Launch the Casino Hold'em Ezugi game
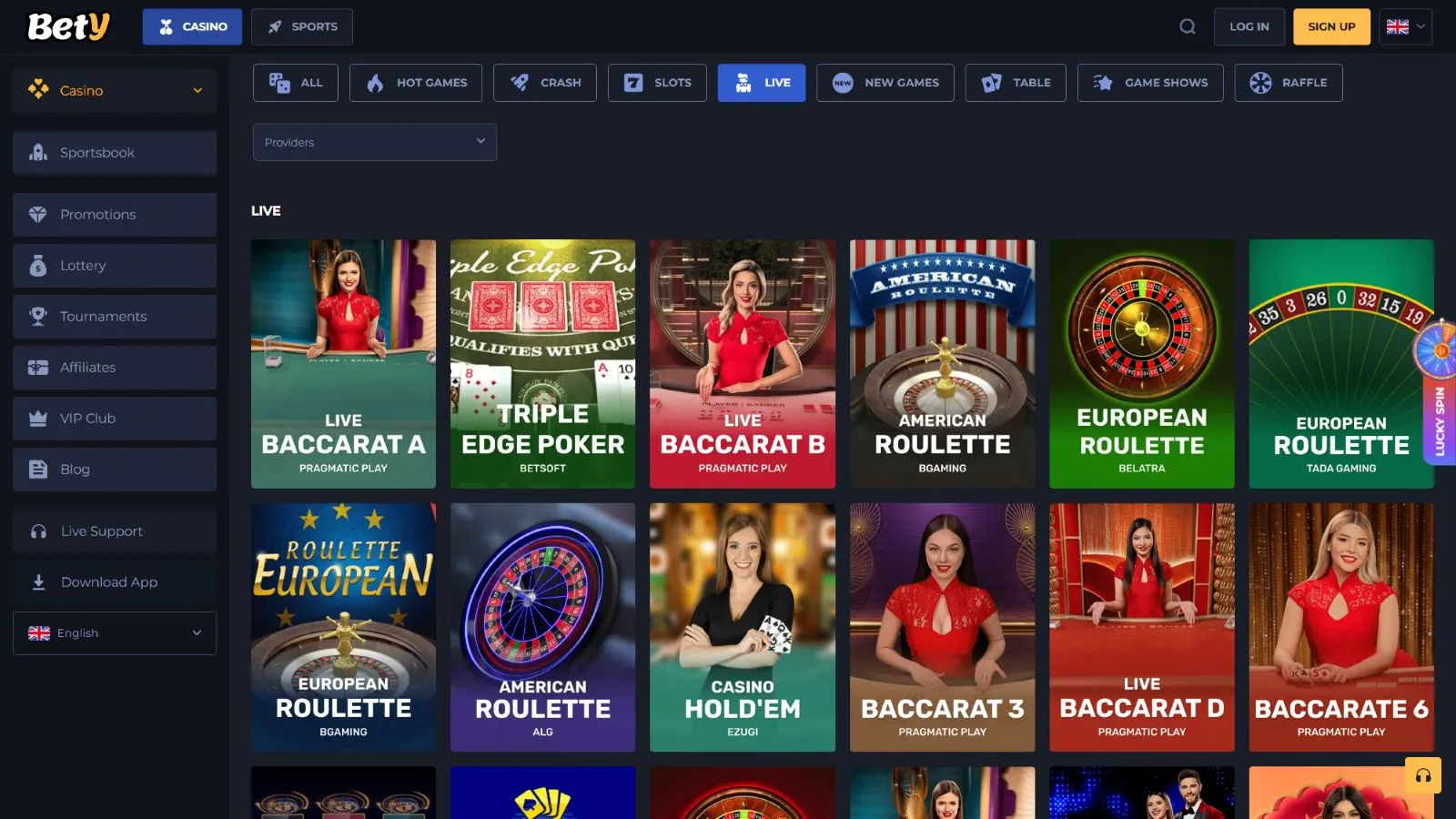The width and height of the screenshot is (1456, 819). point(743,628)
